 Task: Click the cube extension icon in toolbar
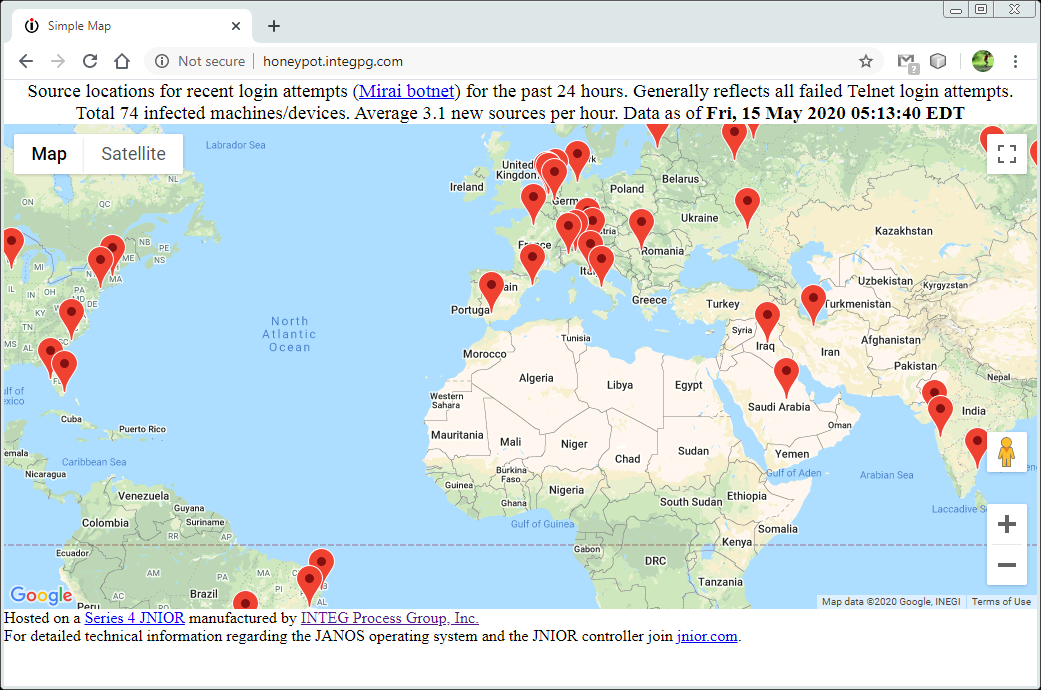pos(937,61)
